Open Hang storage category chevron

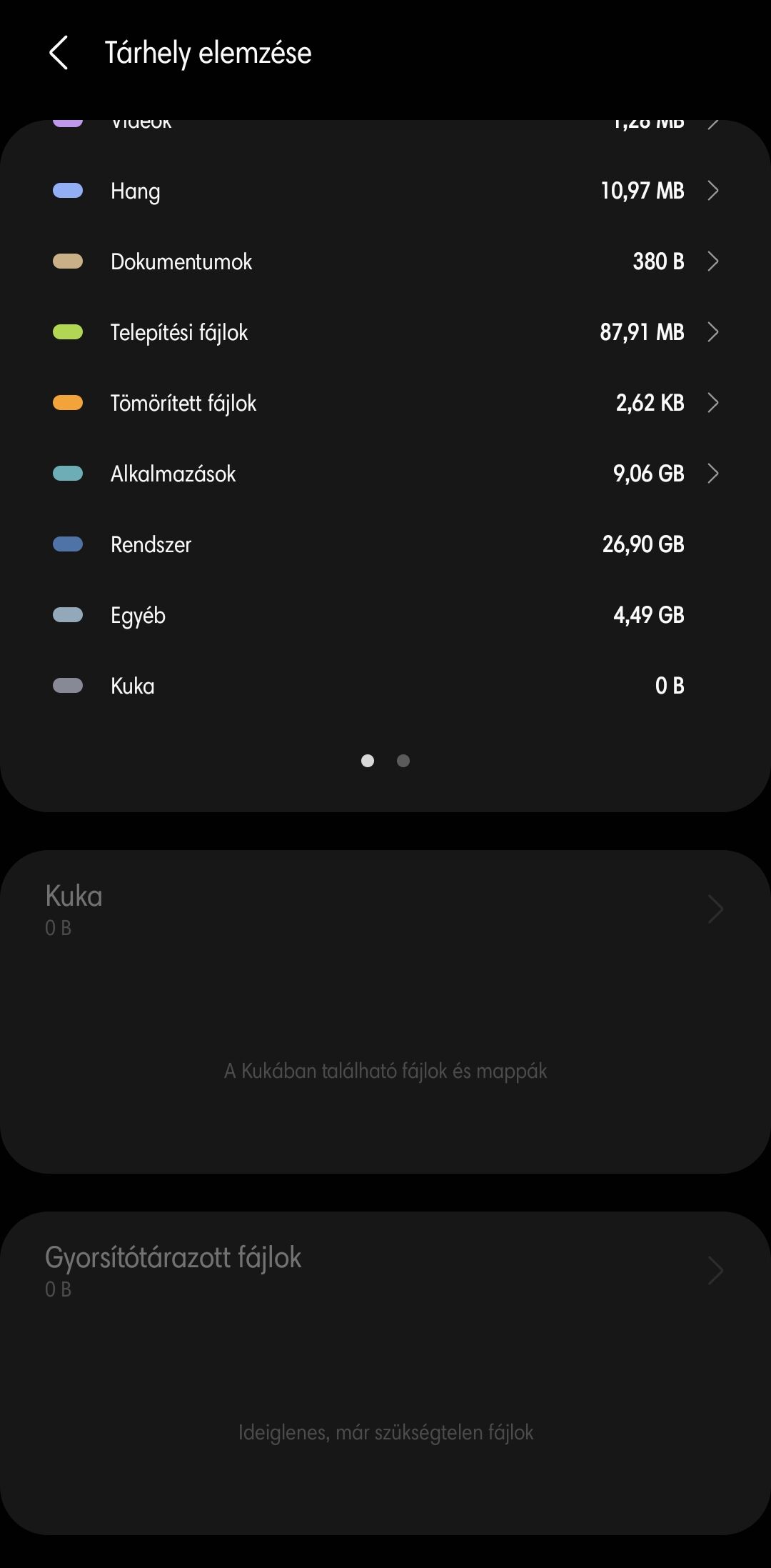712,191
